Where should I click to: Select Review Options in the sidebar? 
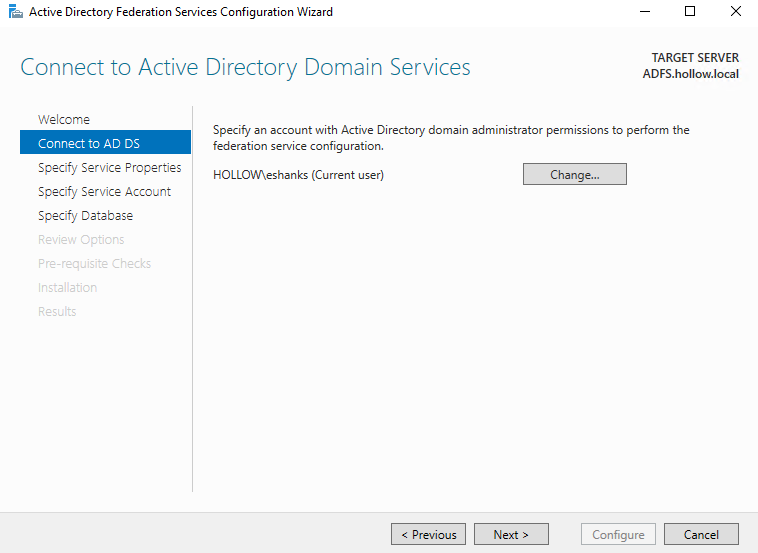point(81,240)
